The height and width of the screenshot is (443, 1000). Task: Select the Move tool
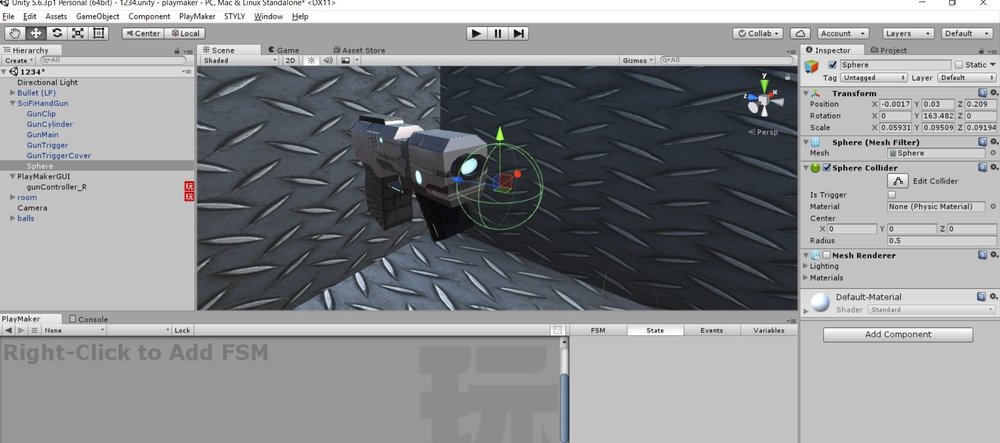click(x=36, y=33)
